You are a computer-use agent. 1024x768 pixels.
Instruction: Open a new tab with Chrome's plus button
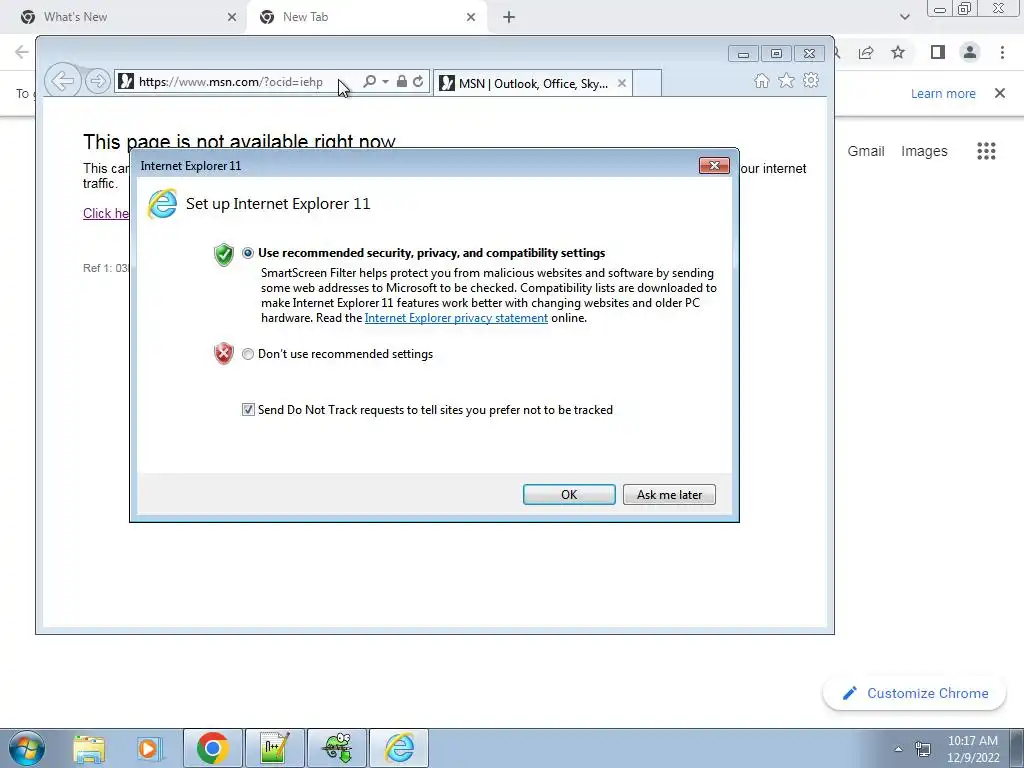(x=509, y=17)
